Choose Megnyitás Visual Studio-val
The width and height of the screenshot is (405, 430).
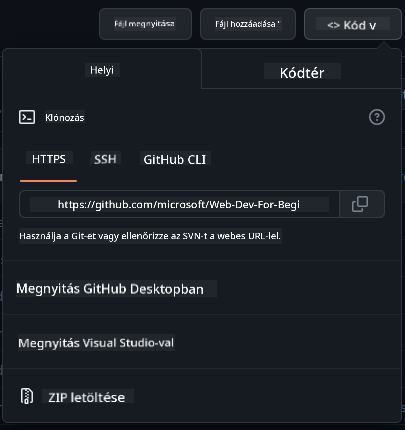pos(96,343)
